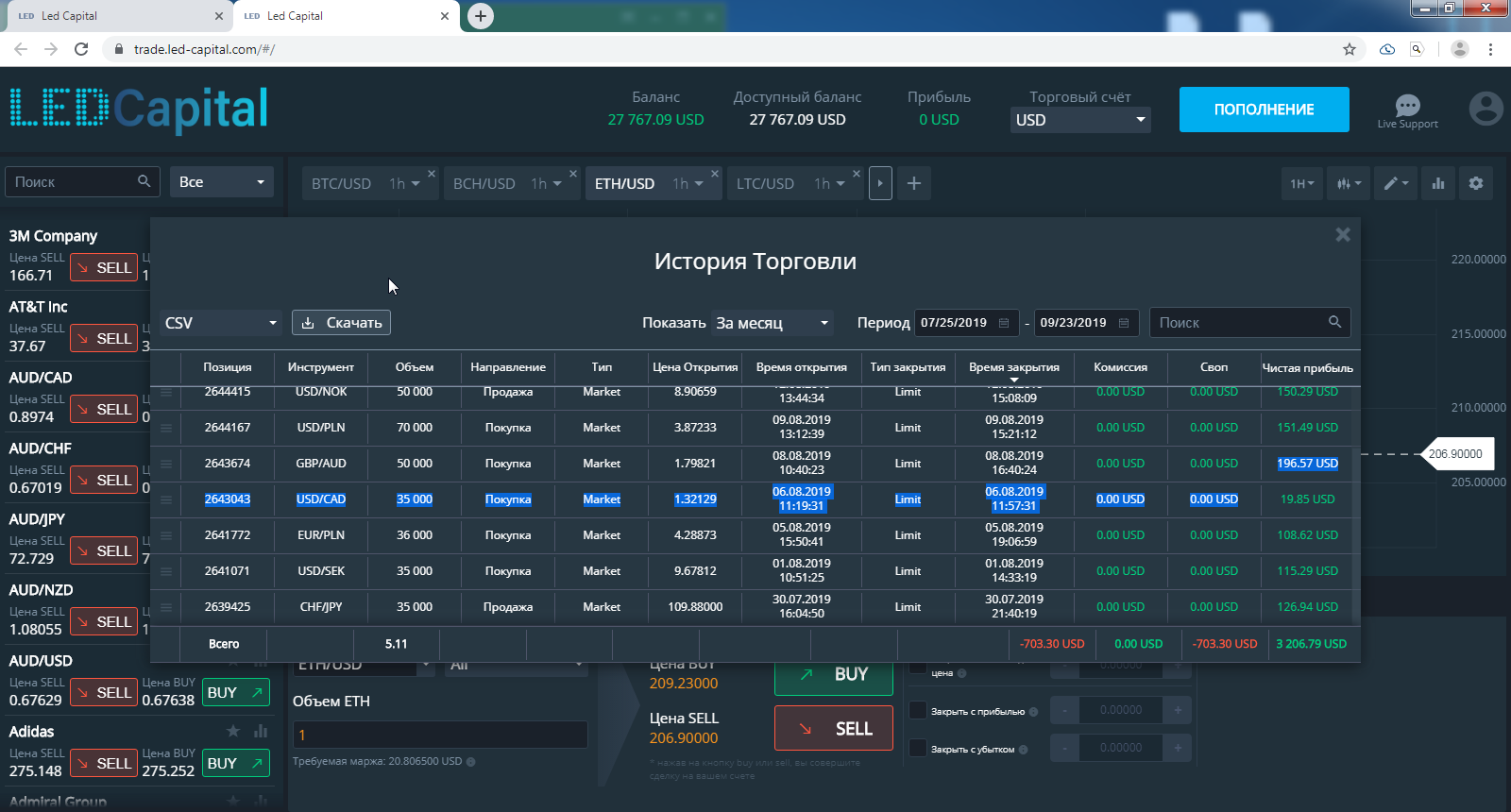Mark Adidas as favorite with star

tap(233, 731)
